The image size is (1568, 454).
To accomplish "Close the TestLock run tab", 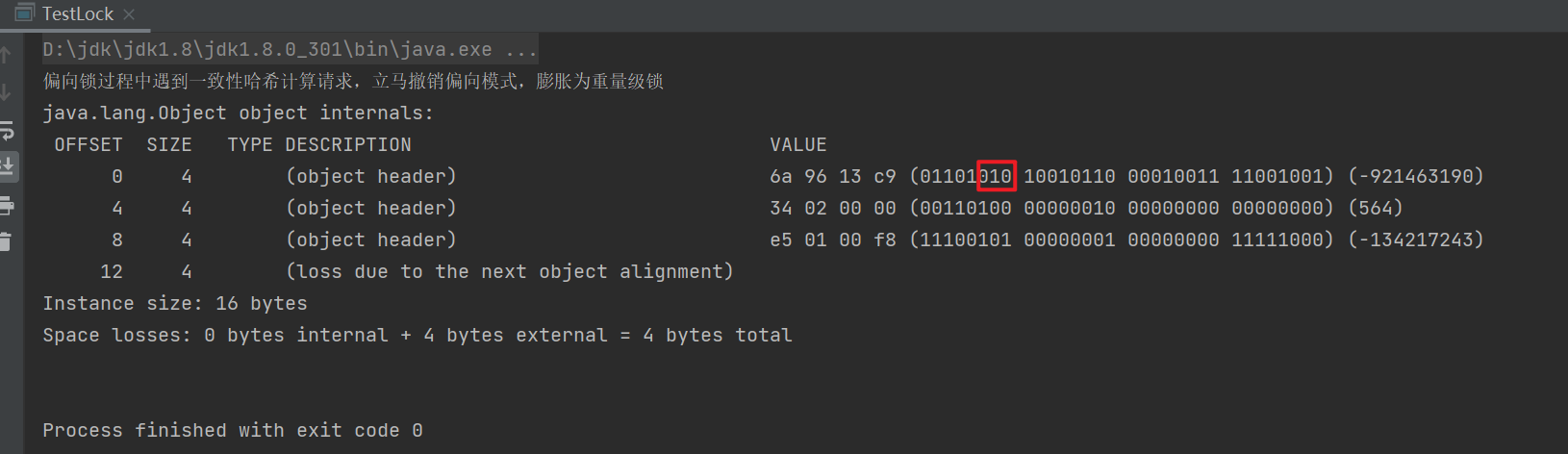I will coord(129,14).
